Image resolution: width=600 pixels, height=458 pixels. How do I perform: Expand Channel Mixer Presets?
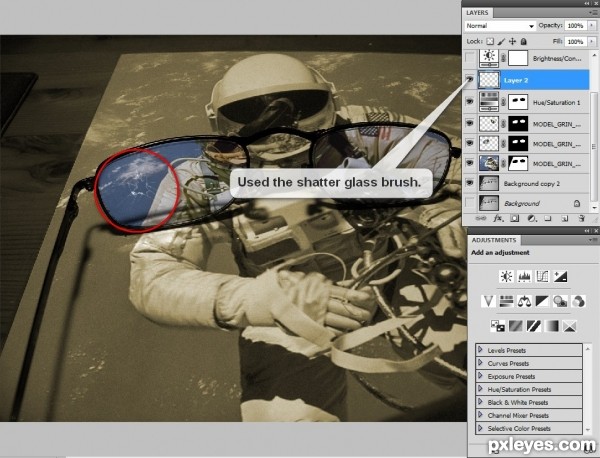tap(480, 415)
